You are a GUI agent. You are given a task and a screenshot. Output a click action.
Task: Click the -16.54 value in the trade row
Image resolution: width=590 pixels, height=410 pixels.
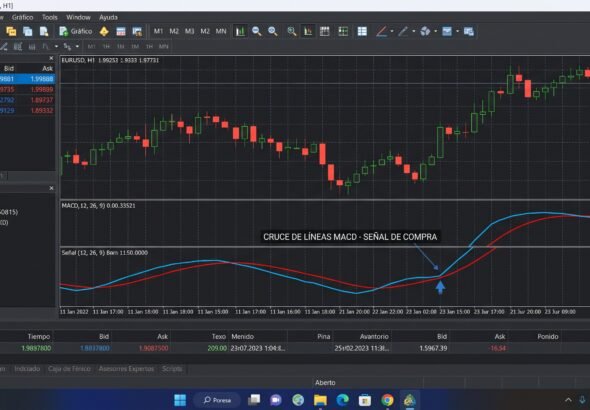tap(497, 348)
